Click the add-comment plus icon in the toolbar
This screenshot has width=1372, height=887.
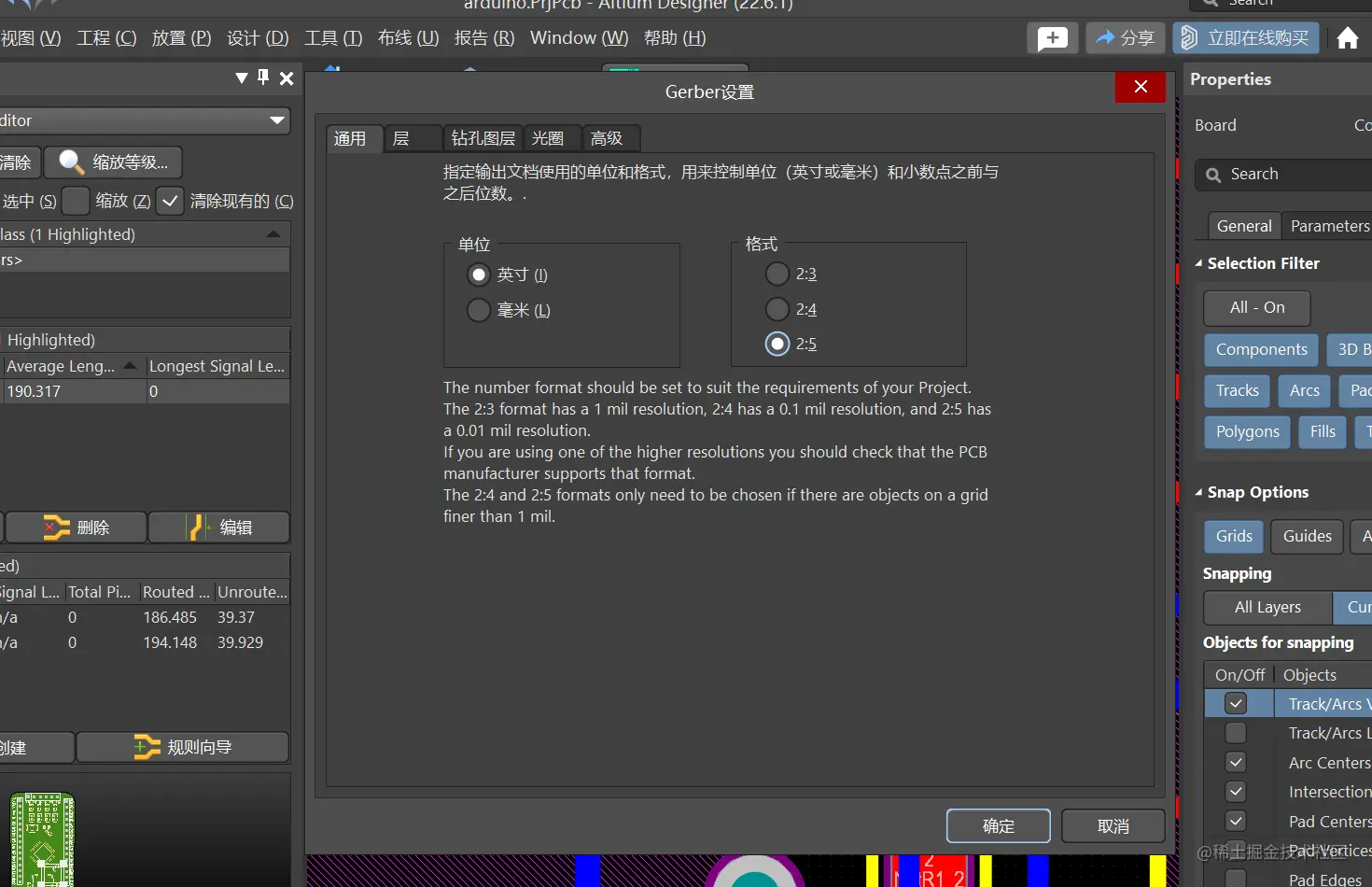(x=1053, y=38)
